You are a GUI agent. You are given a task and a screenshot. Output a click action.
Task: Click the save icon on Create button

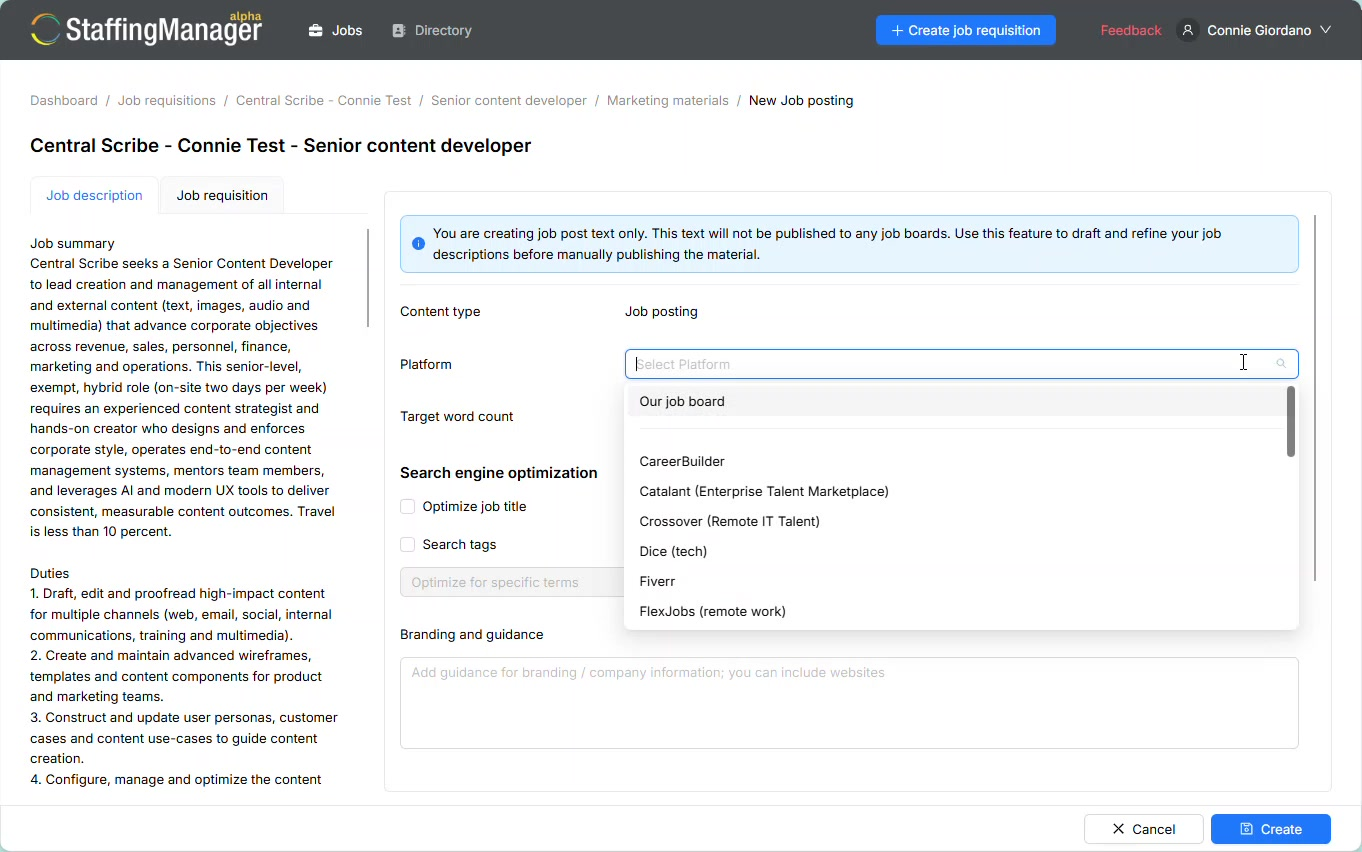coord(1246,829)
